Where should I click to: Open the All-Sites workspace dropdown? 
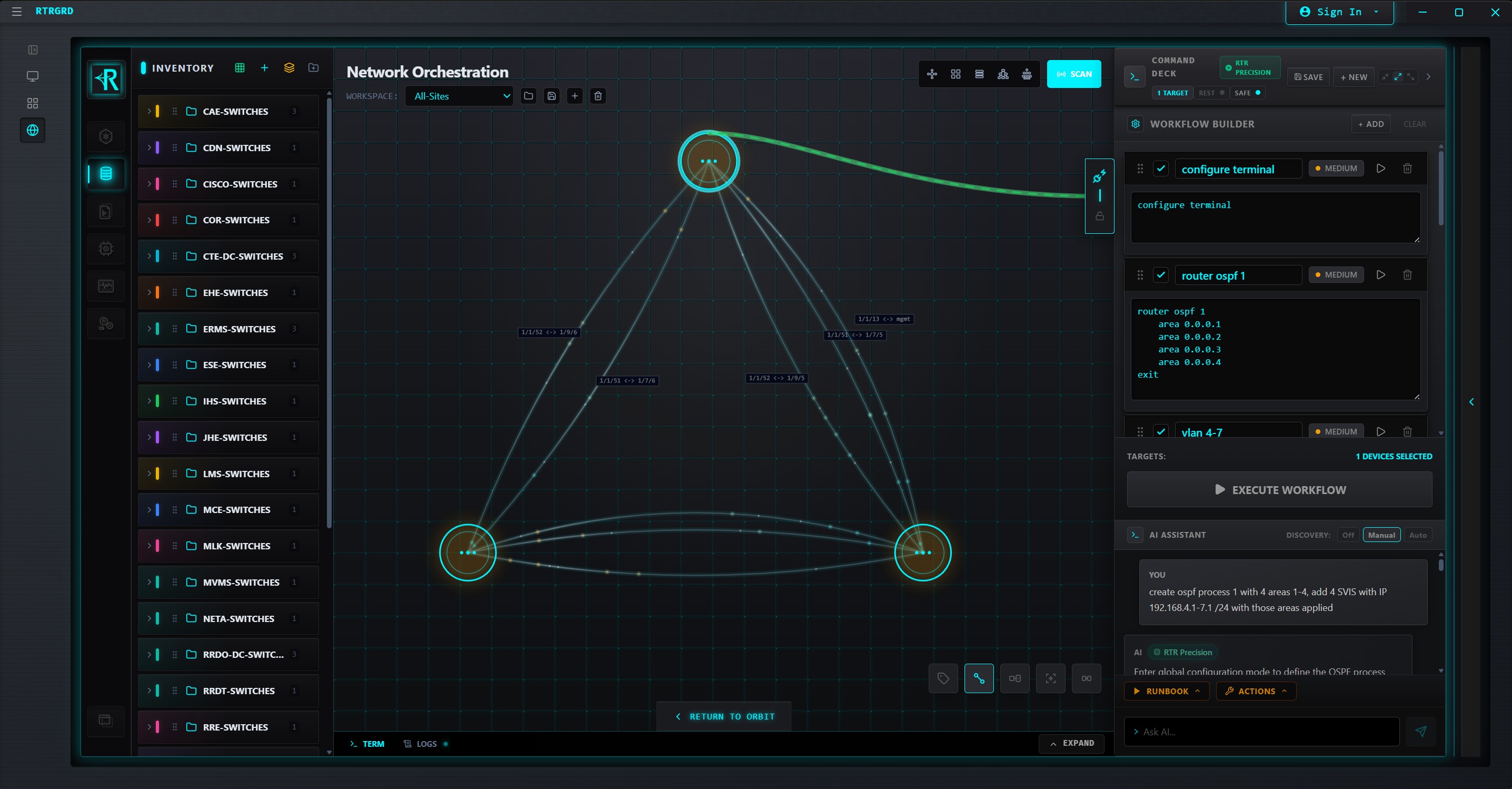click(459, 96)
